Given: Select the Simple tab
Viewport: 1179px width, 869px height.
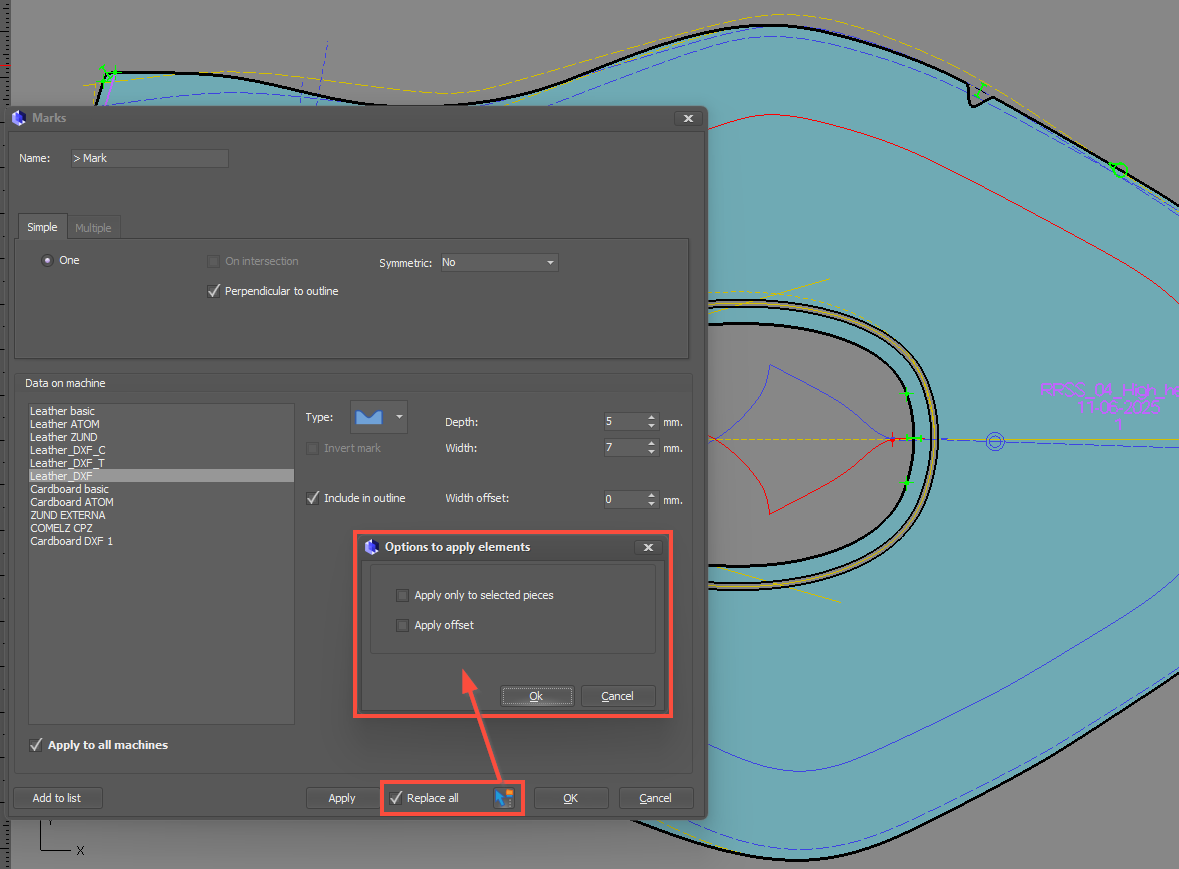Looking at the screenshot, I should click(x=42, y=227).
